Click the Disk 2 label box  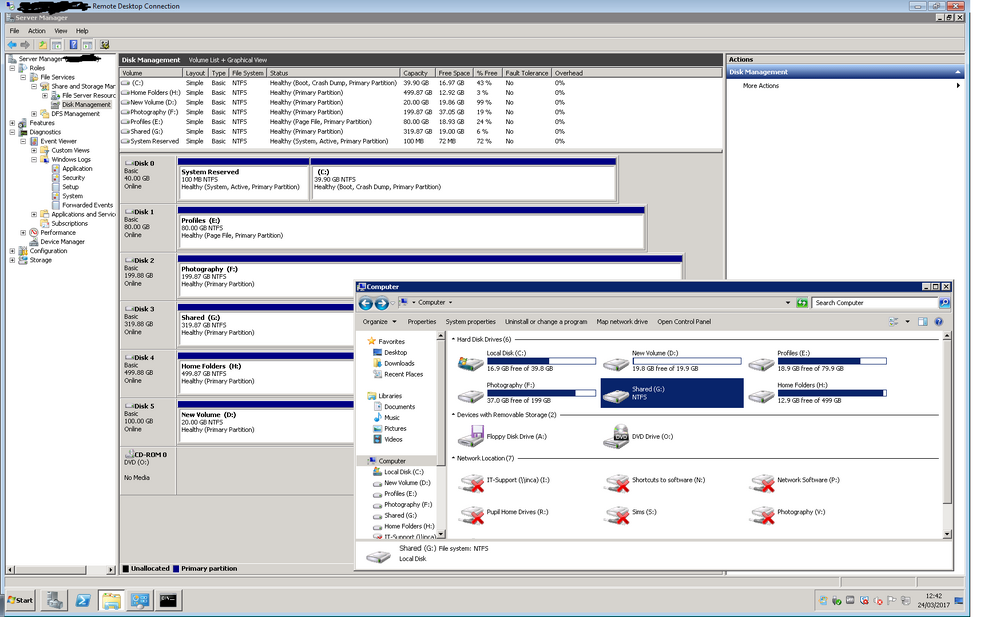pyautogui.click(x=148, y=277)
